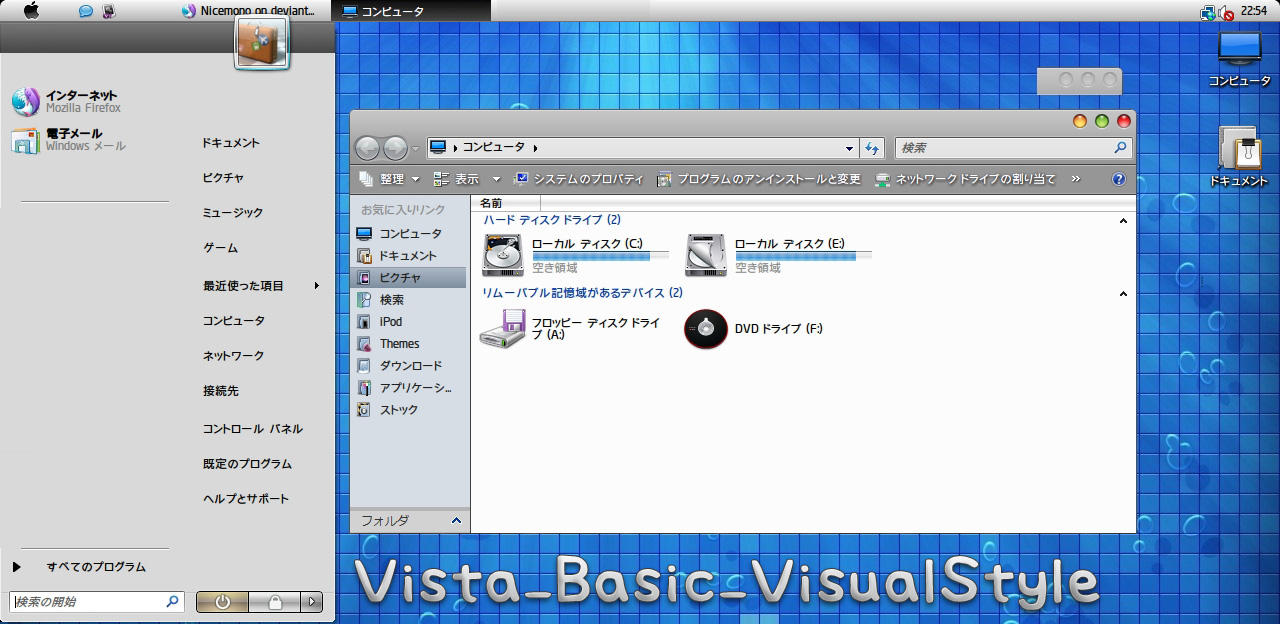This screenshot has height=624, width=1280.
Task: Click the start menu search field
Action: coord(88,602)
